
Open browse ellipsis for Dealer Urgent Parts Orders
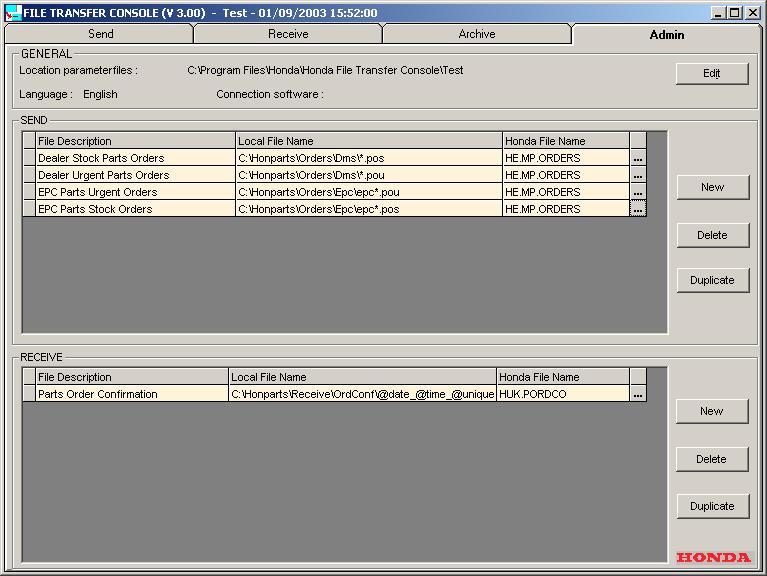(638, 175)
